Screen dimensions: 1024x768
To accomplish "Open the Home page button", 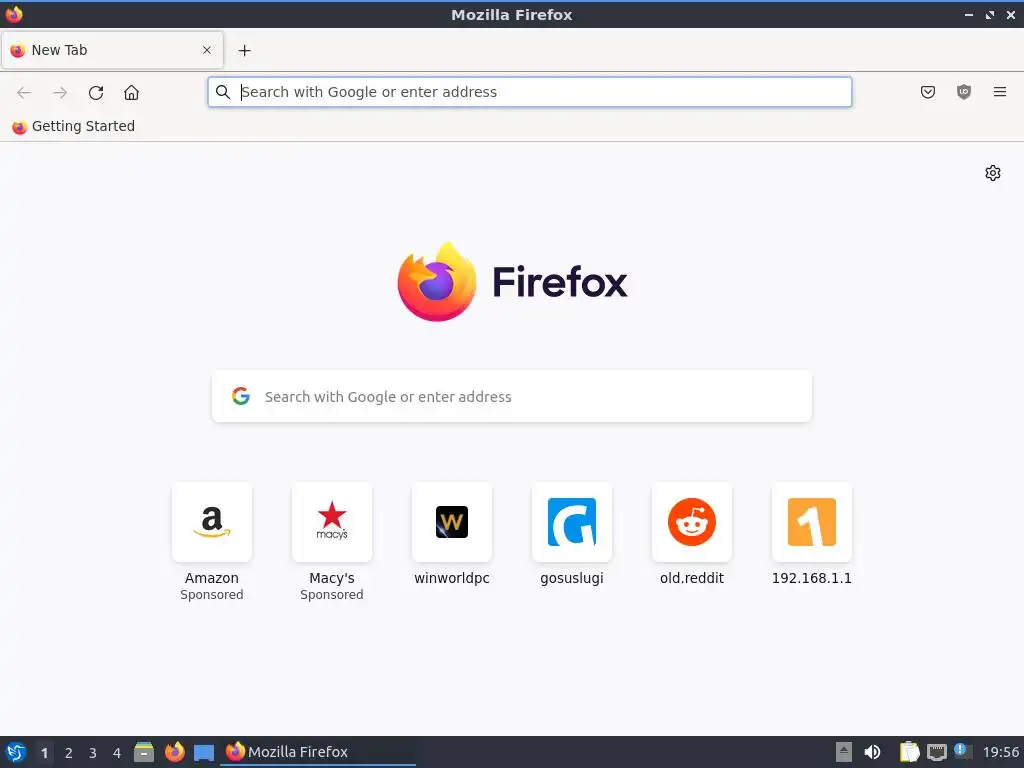I will [131, 93].
